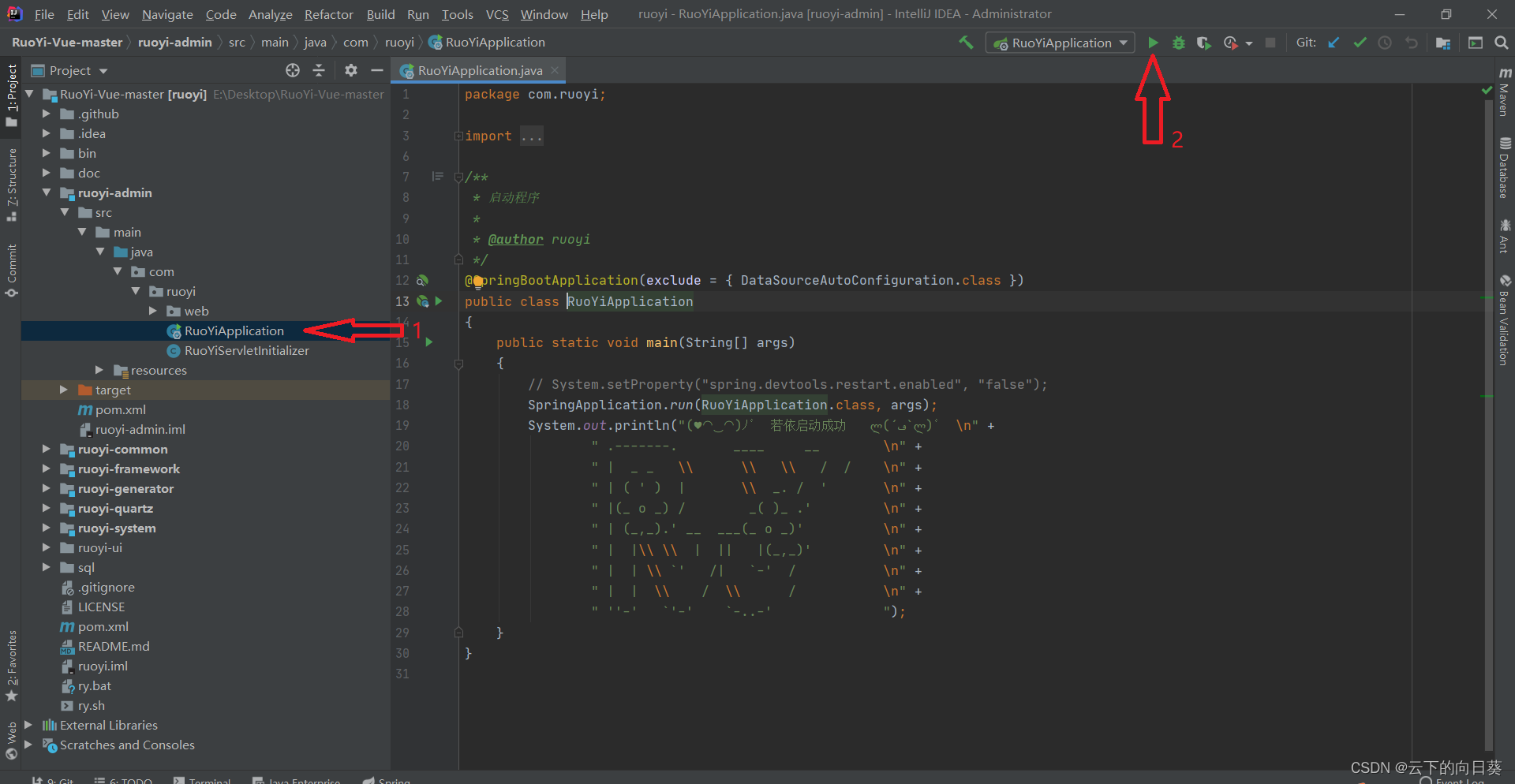This screenshot has width=1515, height=784.
Task: Open Commit side panel
Action: click(12, 271)
